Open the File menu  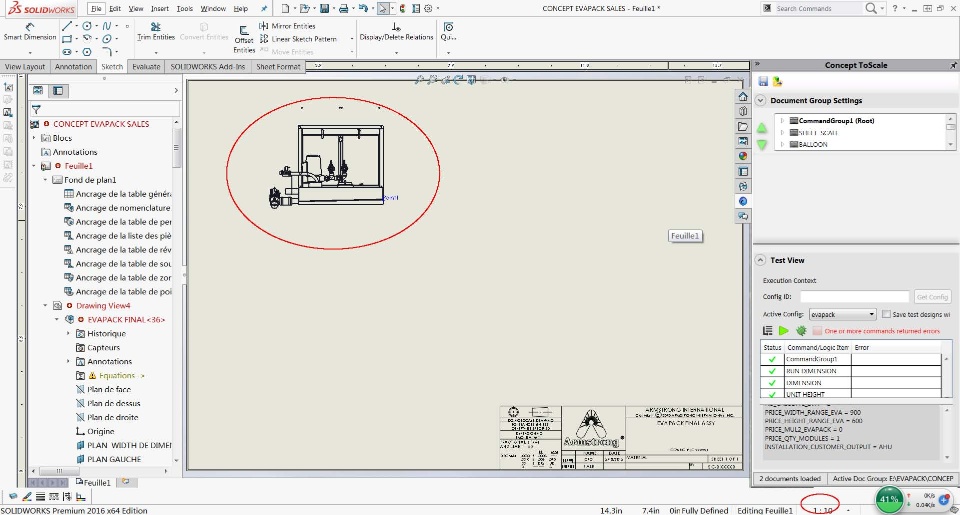[96, 9]
